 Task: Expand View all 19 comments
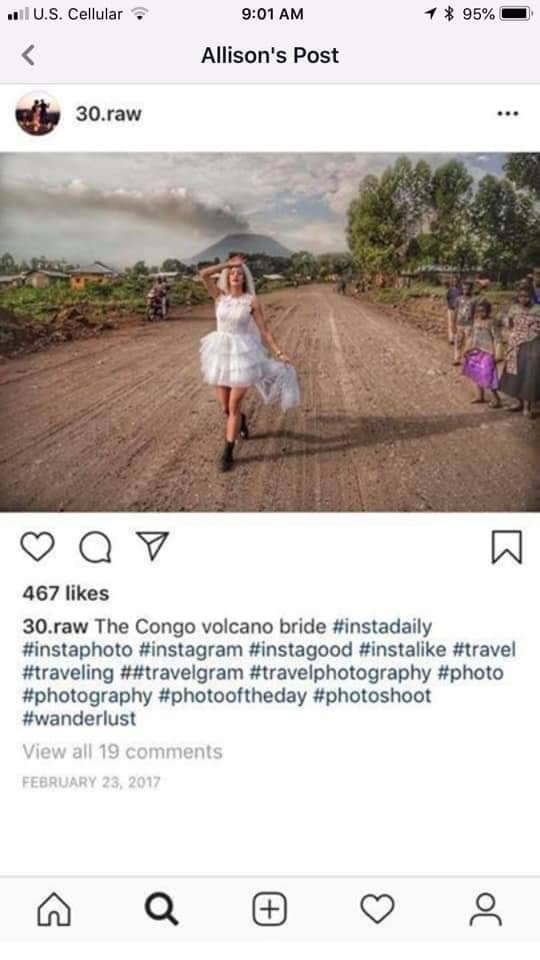pyautogui.click(x=122, y=752)
